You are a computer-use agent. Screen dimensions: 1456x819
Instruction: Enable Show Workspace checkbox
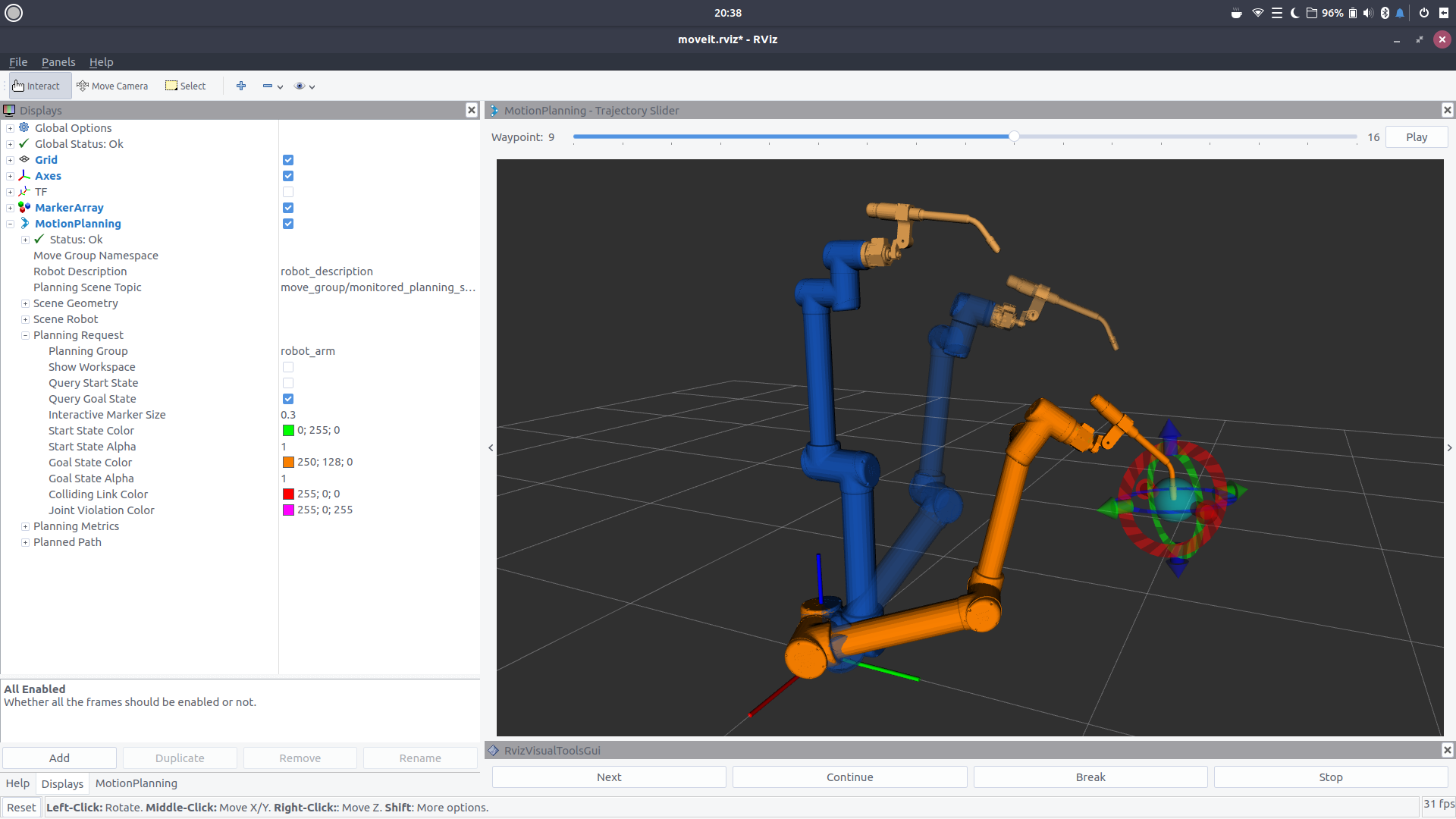(x=288, y=367)
